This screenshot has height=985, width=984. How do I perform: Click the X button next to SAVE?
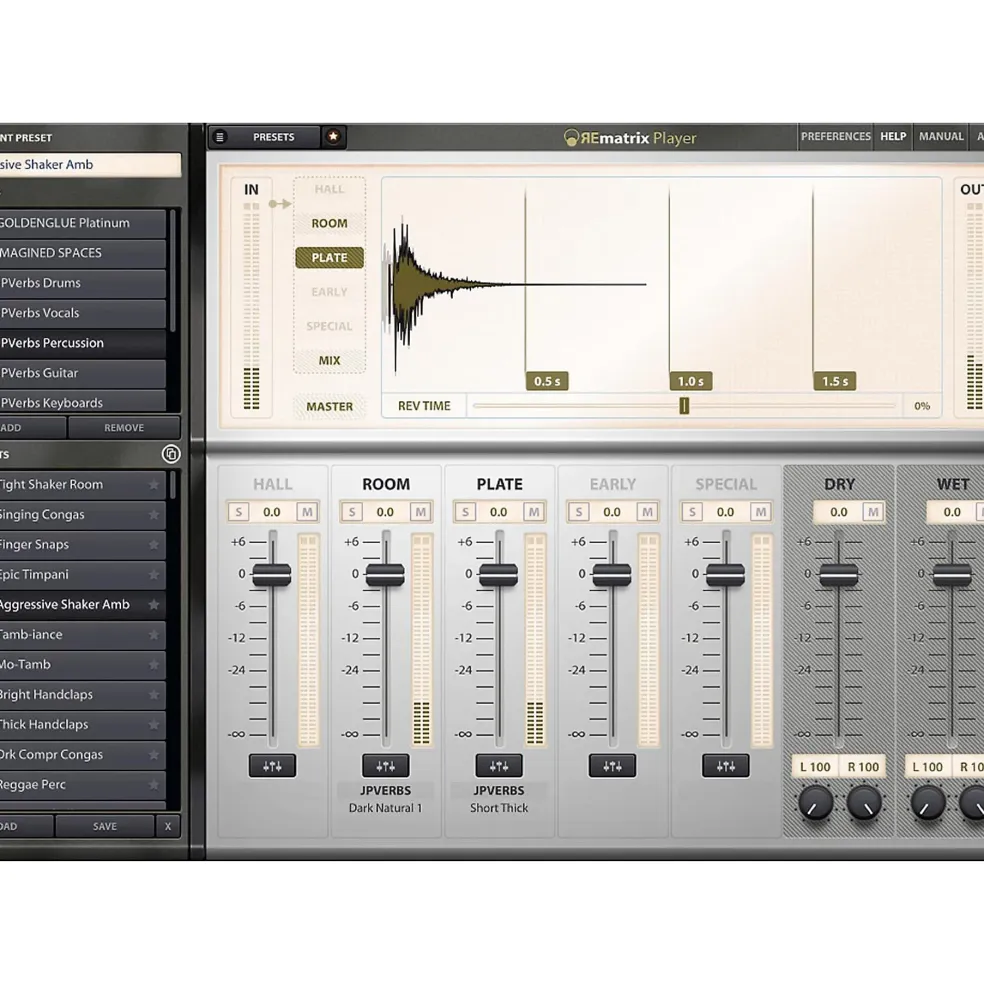168,826
